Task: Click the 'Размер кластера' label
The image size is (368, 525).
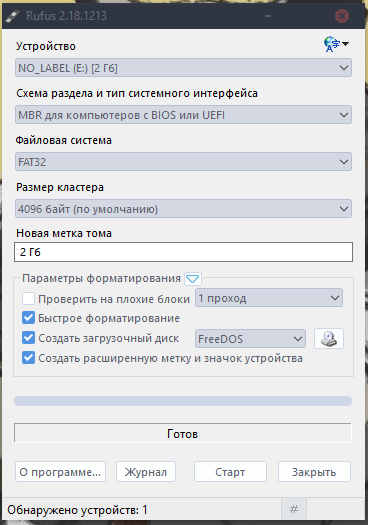Action: click(x=60, y=187)
